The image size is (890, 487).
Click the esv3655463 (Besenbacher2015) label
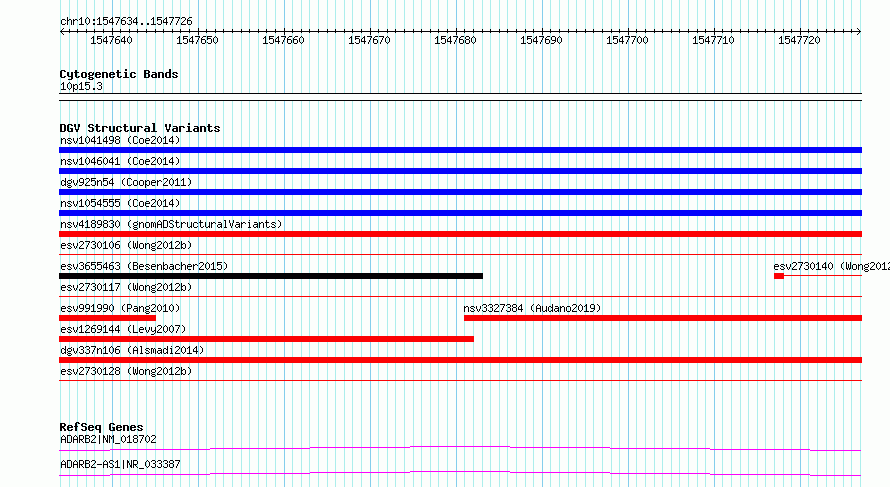coord(144,266)
